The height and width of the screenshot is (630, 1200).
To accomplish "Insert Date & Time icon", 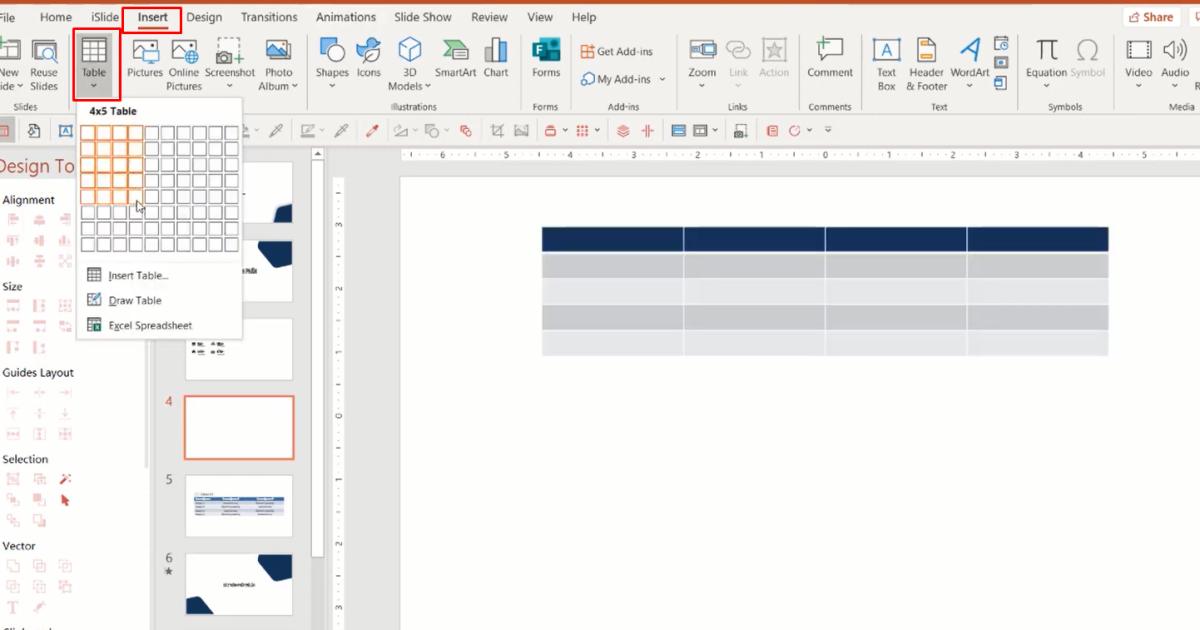I will 1002,44.
